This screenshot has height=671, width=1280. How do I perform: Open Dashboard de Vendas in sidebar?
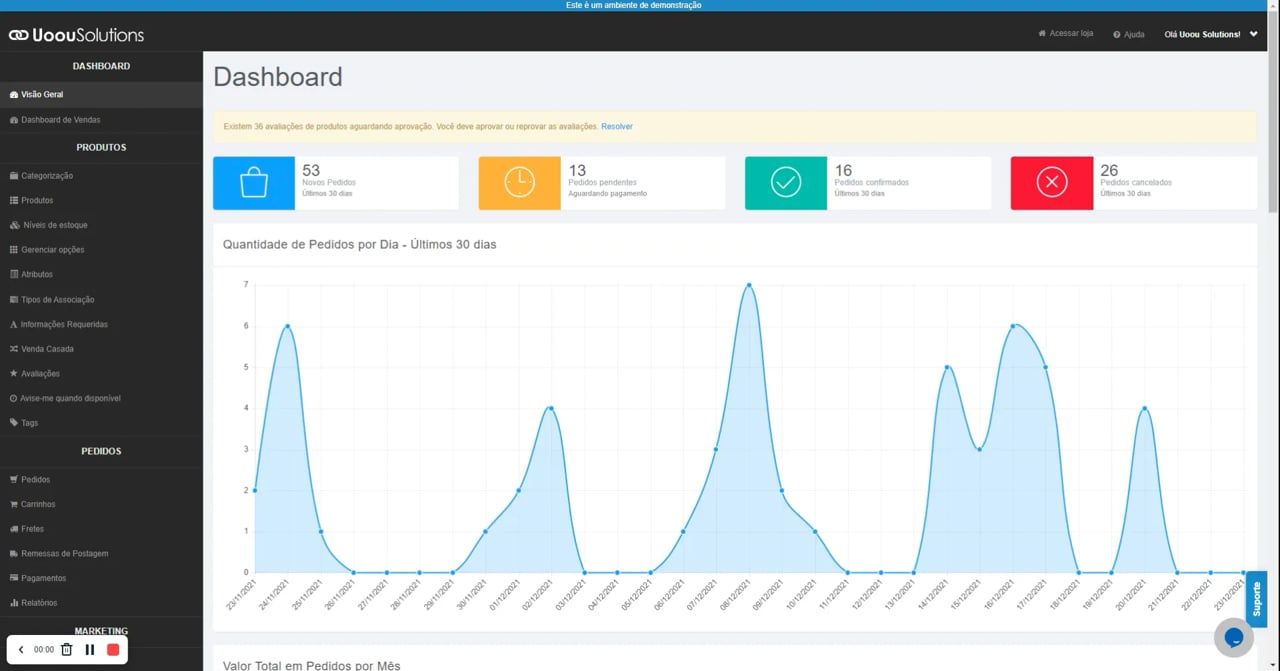60,120
